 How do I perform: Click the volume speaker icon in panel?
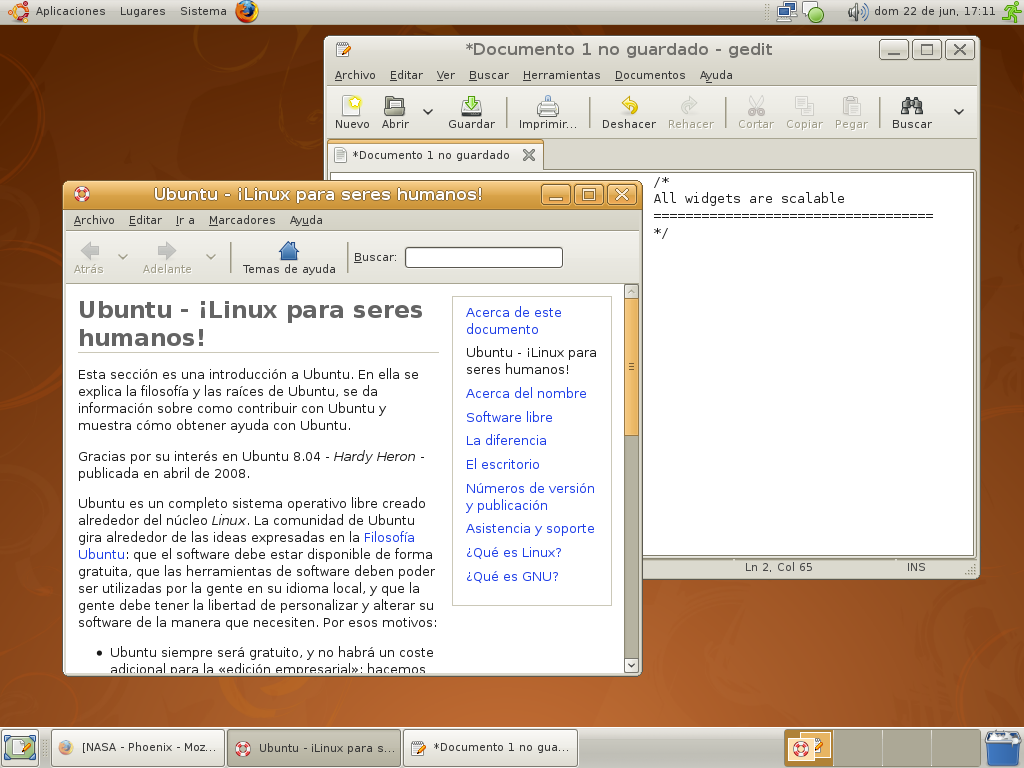pos(857,12)
